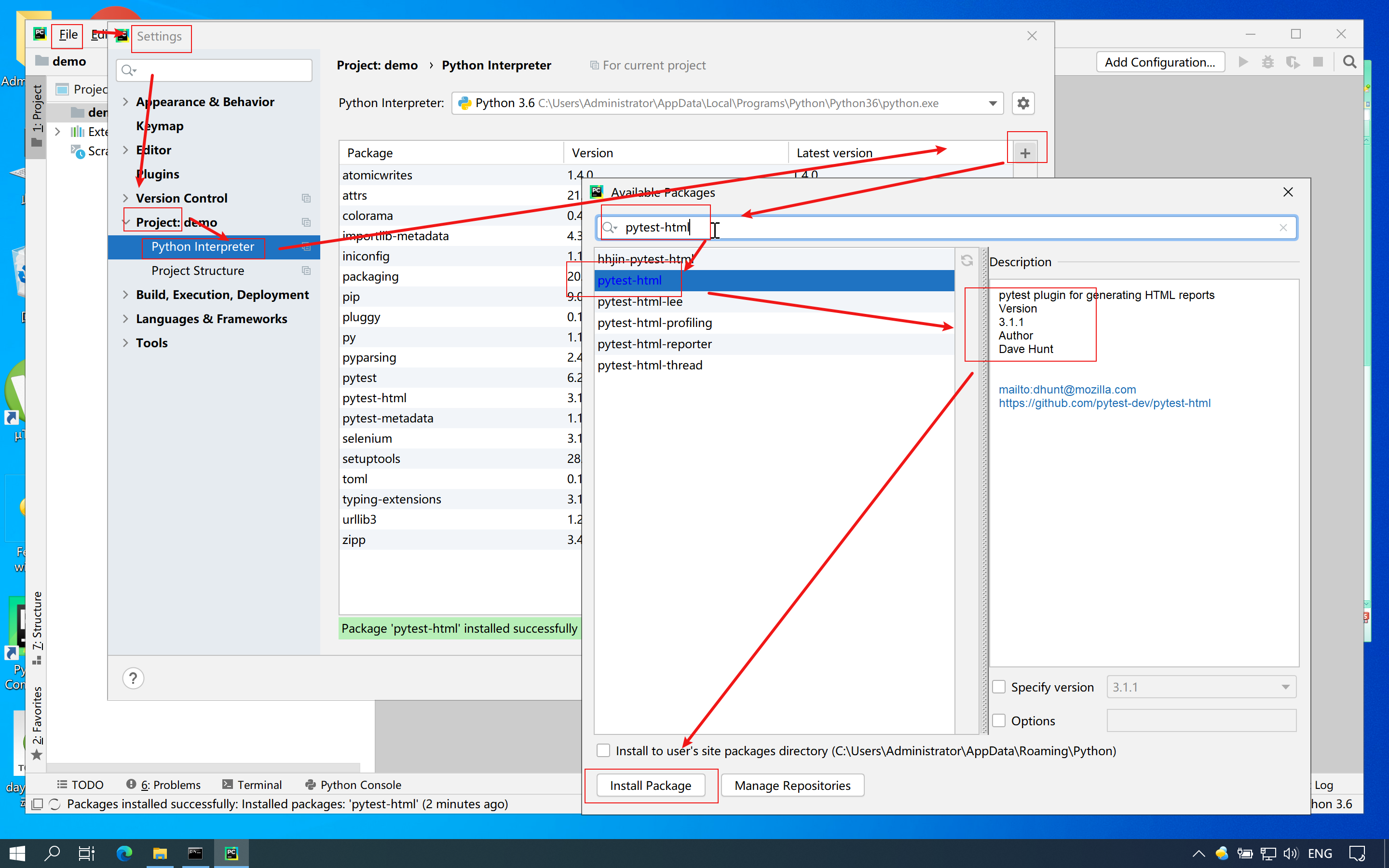
Task: Enable the Options checkbox
Action: [x=999, y=720]
